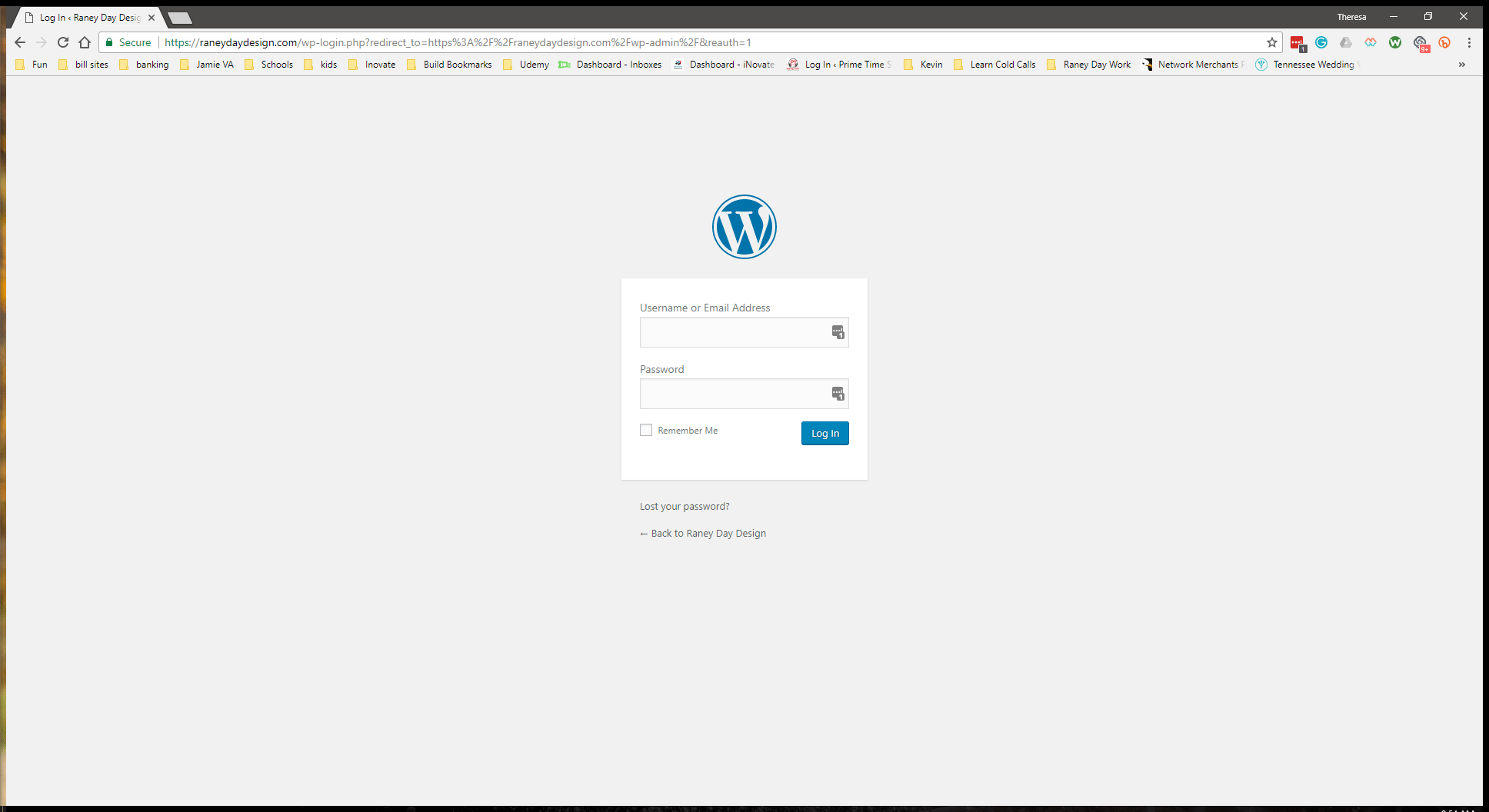The width and height of the screenshot is (1489, 812).
Task: Click the green W extension icon
Action: point(1395,42)
